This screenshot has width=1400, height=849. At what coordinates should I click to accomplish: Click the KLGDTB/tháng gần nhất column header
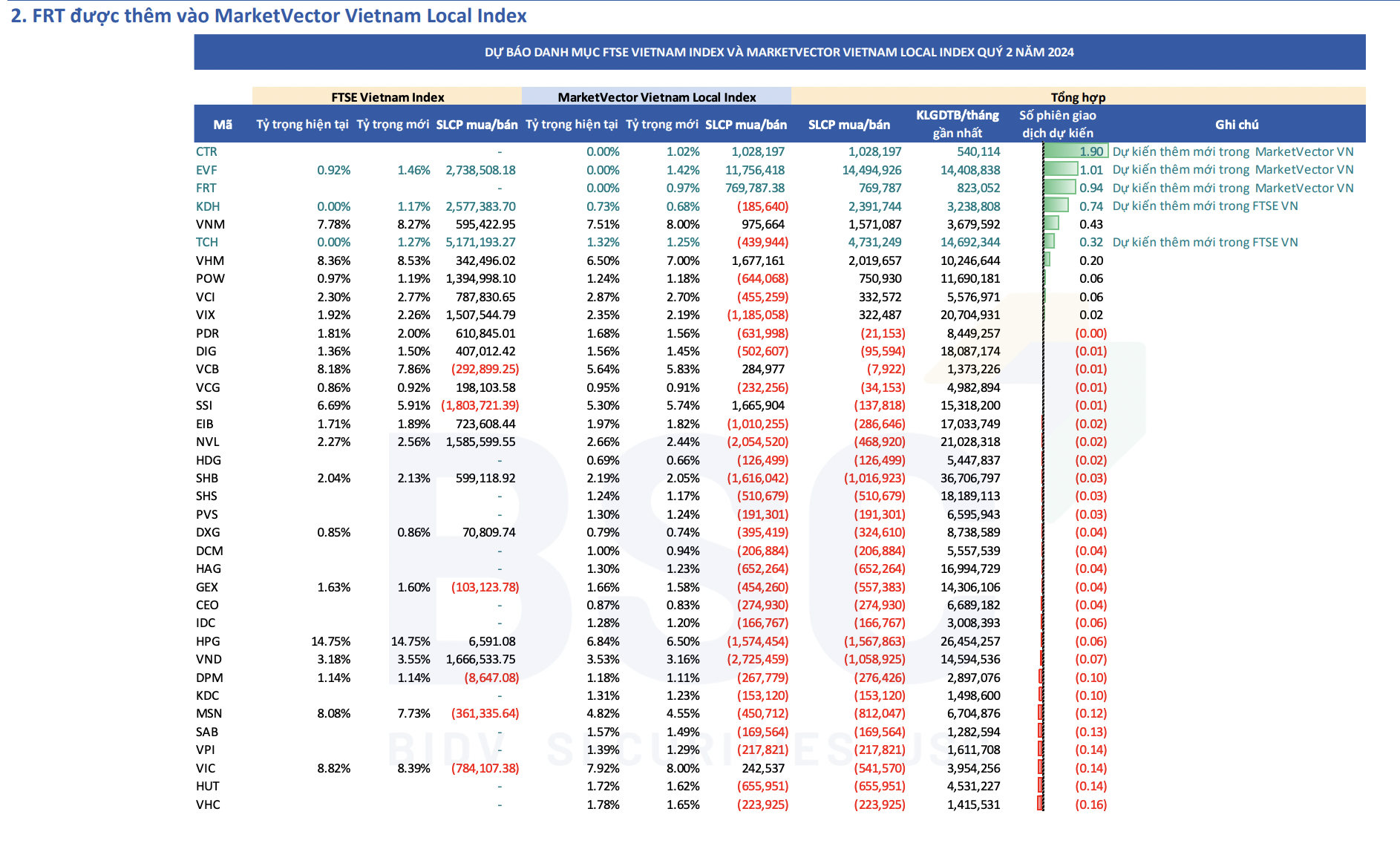957,124
